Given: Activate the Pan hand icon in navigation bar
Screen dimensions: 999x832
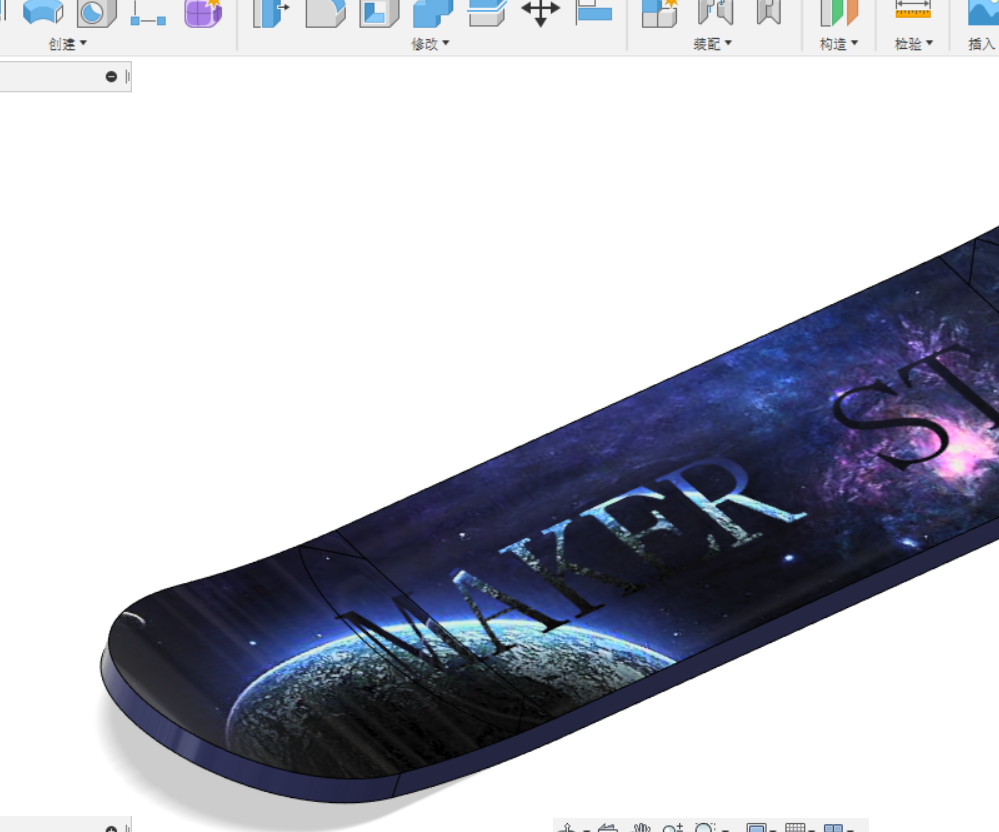Looking at the screenshot, I should (x=640, y=828).
